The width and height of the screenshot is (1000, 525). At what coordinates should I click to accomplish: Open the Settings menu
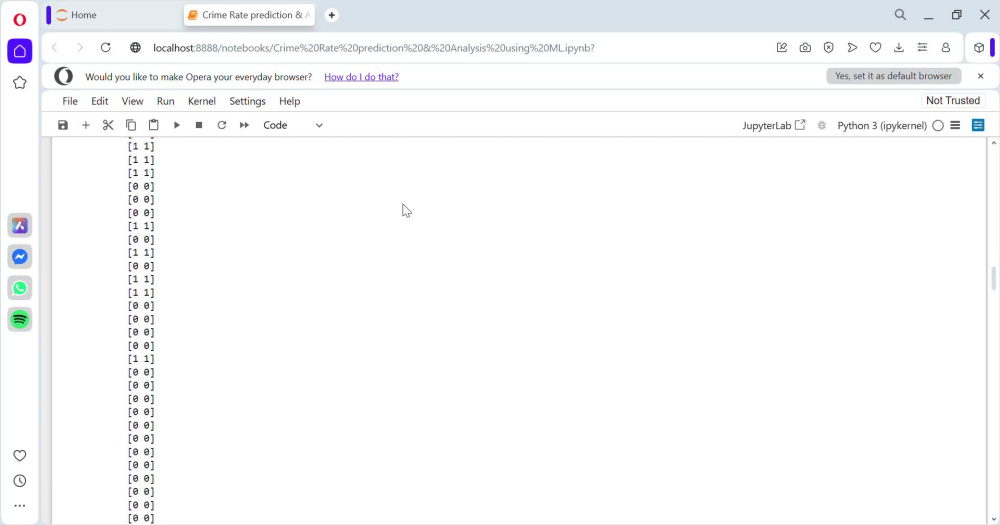pos(247,101)
